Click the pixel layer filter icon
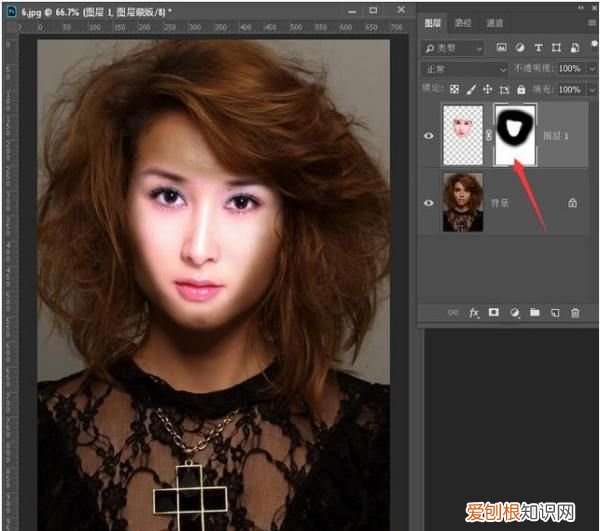This screenshot has width=600, height=531. click(501, 47)
